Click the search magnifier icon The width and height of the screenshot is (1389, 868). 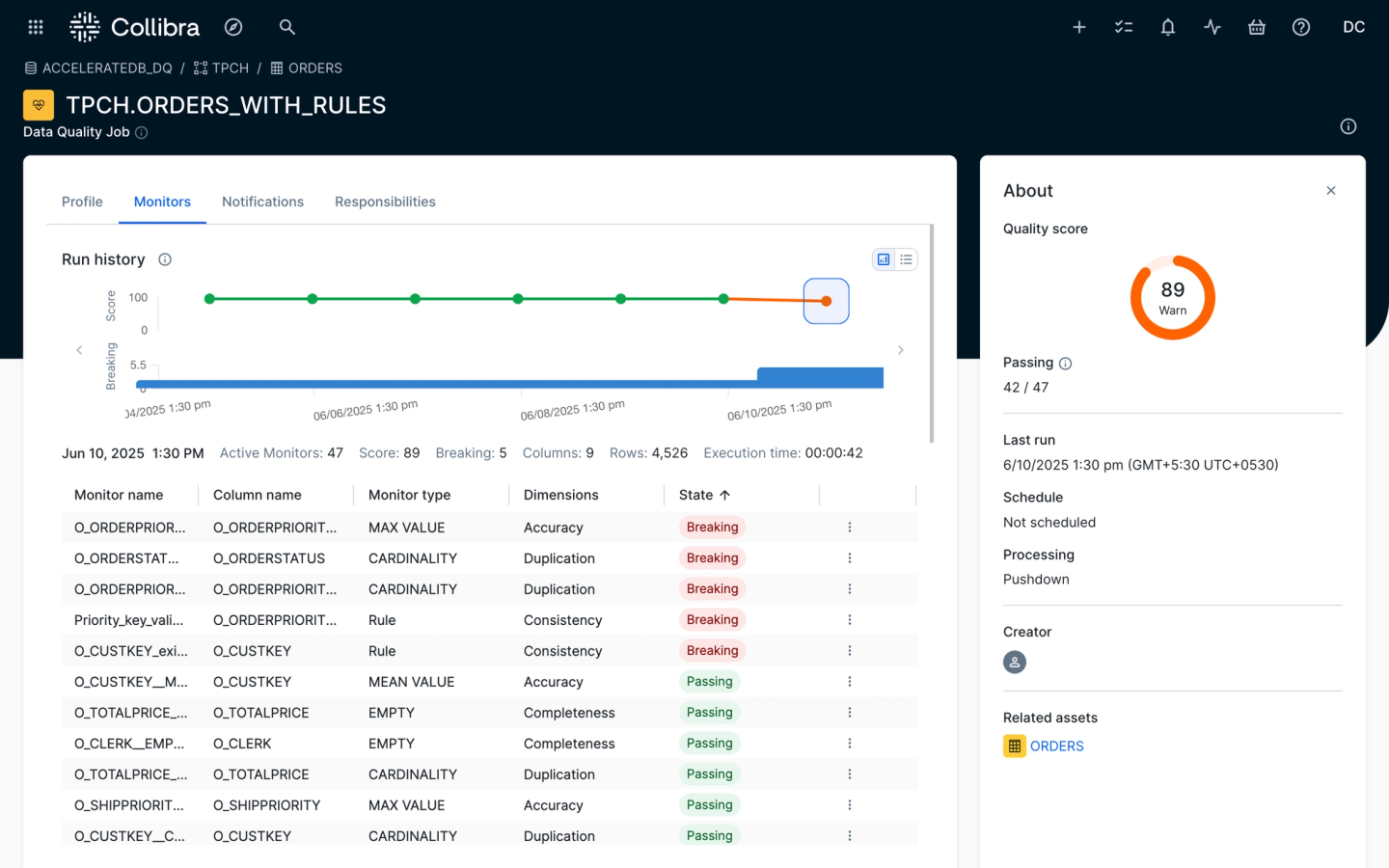(x=286, y=27)
